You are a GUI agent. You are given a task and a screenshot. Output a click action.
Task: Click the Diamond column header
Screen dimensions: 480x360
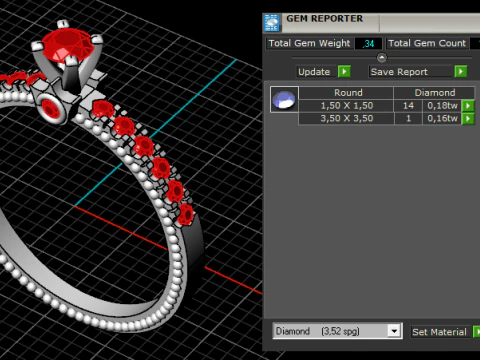(434, 93)
